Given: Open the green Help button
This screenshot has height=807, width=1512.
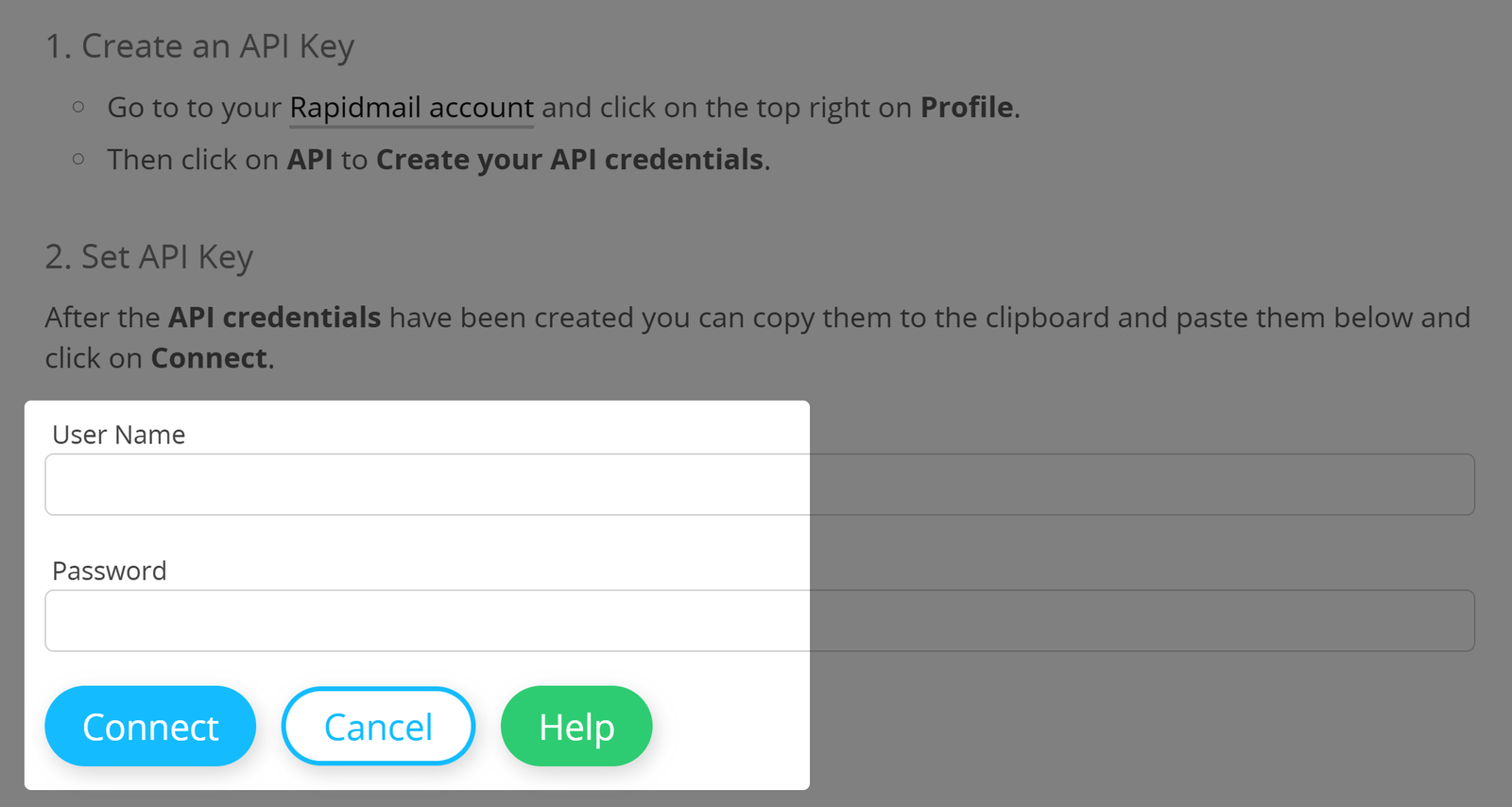Looking at the screenshot, I should click(576, 726).
